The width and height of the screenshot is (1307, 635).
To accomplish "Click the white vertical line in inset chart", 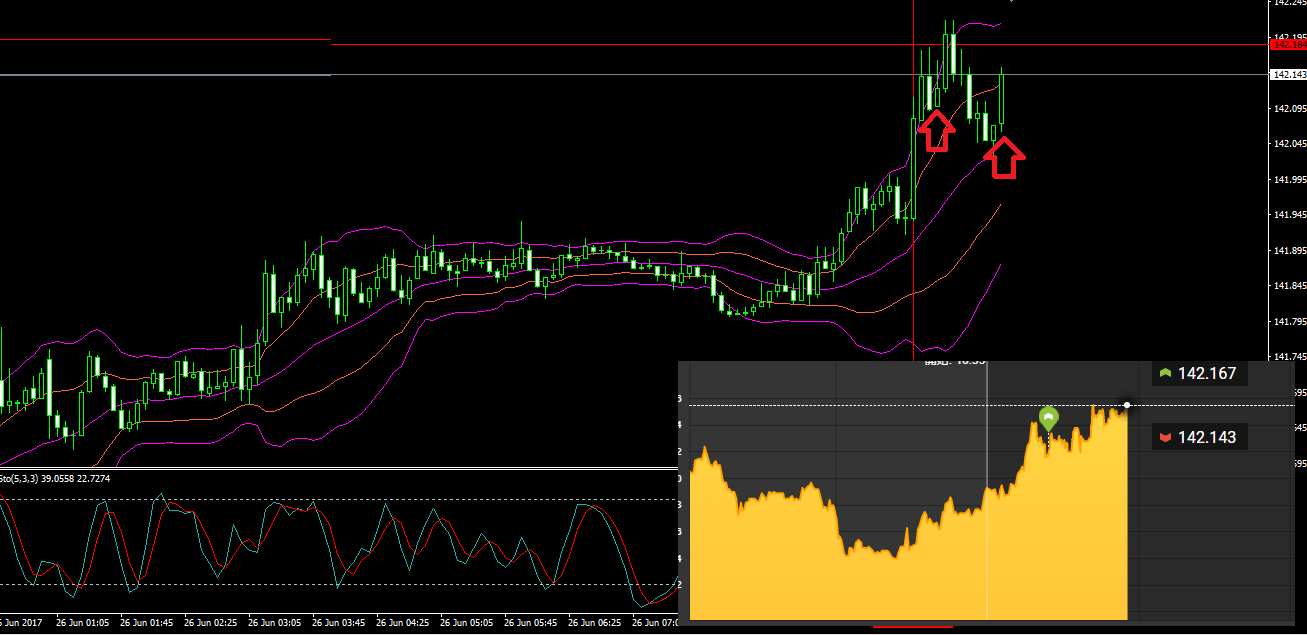I will tap(987, 500).
